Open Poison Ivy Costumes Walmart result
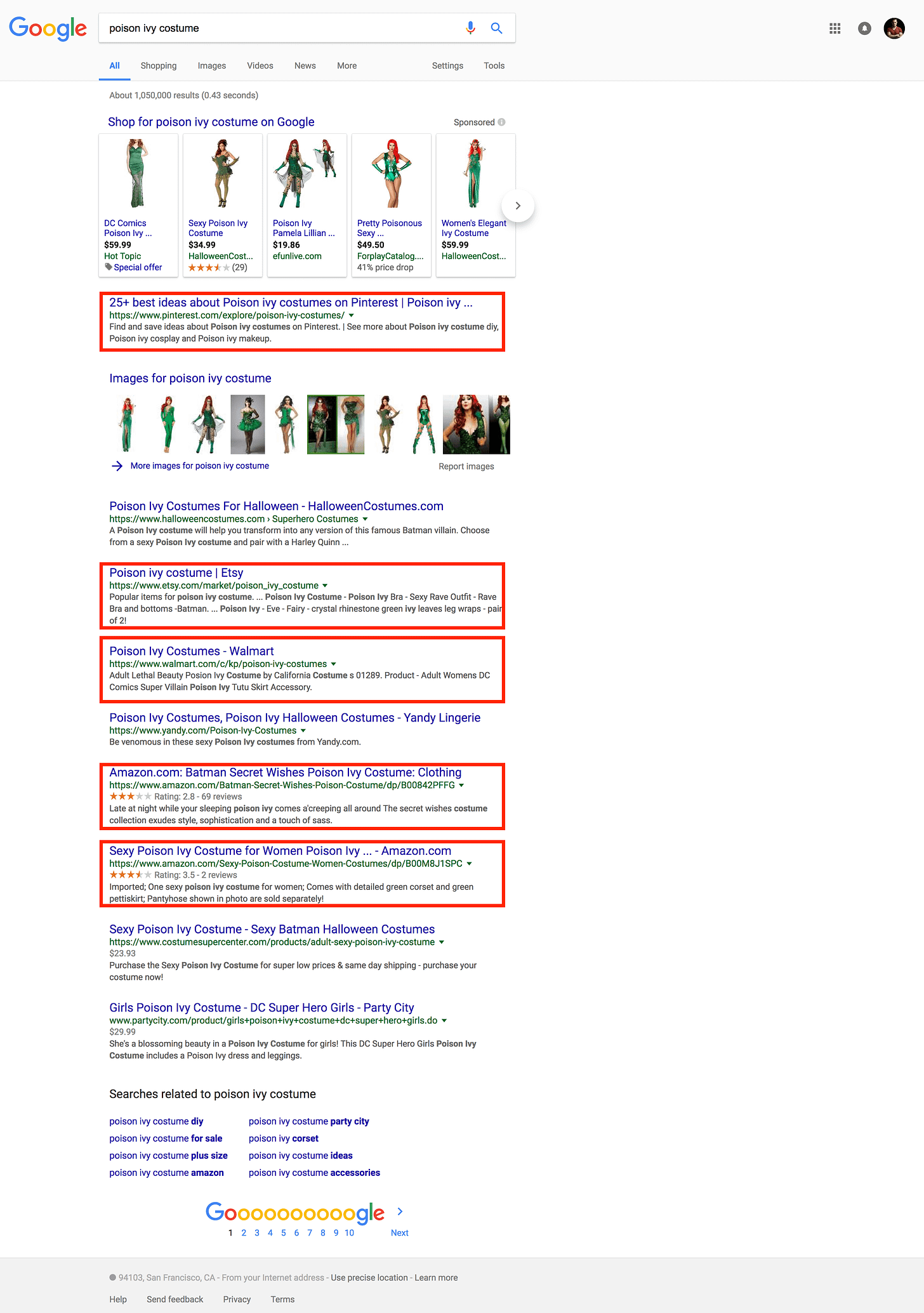 192,651
